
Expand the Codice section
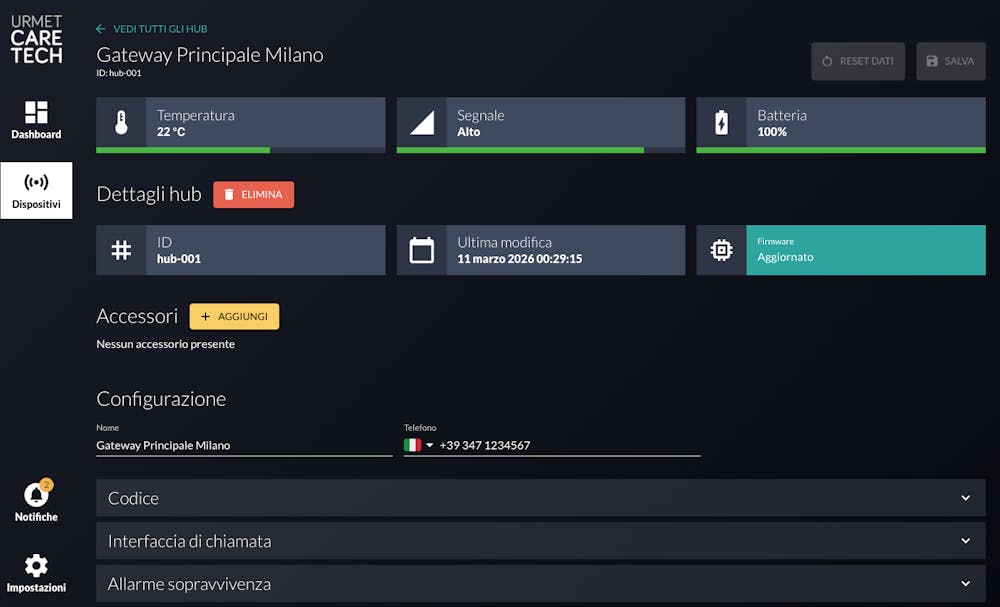tap(540, 497)
